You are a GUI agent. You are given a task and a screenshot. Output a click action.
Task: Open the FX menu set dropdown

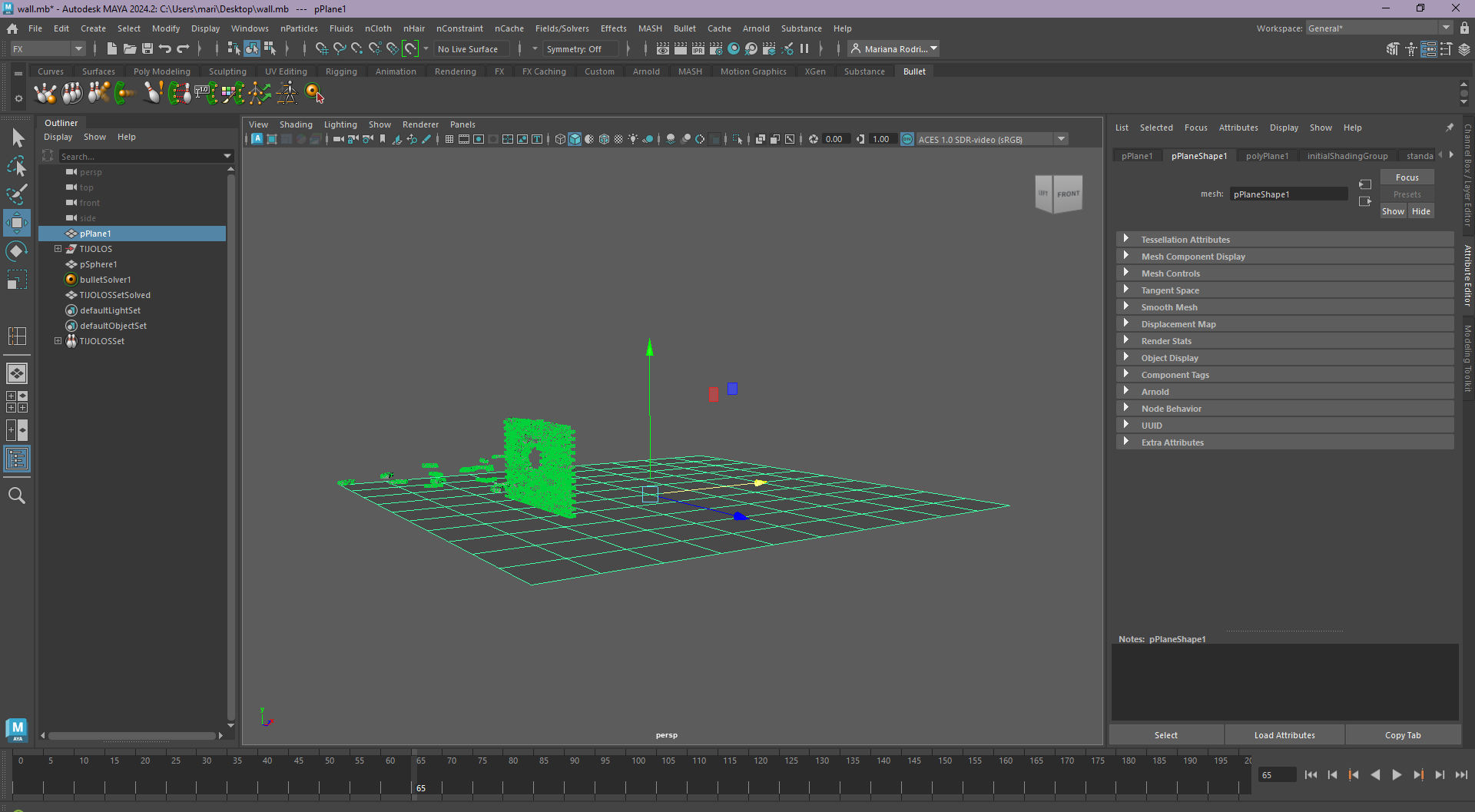(48, 49)
